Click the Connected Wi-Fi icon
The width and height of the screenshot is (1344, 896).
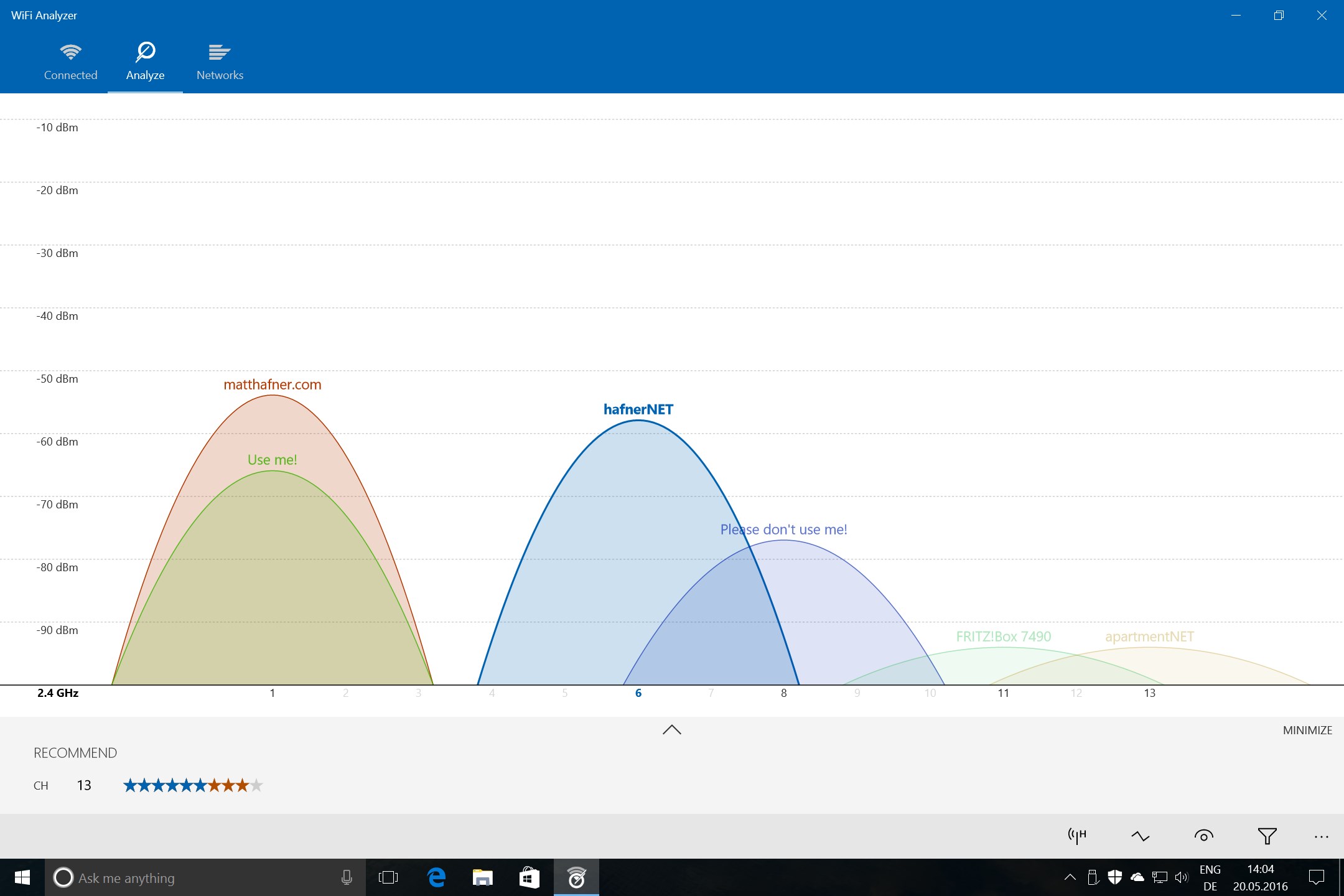point(70,53)
